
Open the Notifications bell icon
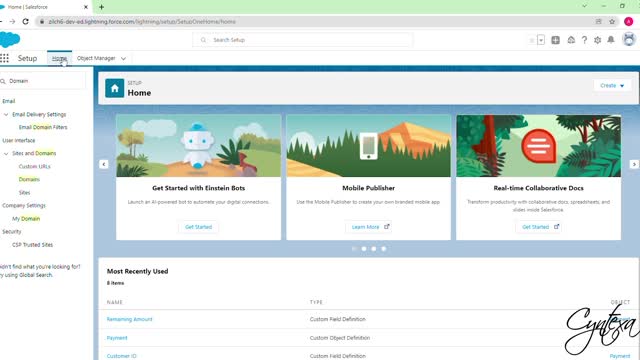611,40
